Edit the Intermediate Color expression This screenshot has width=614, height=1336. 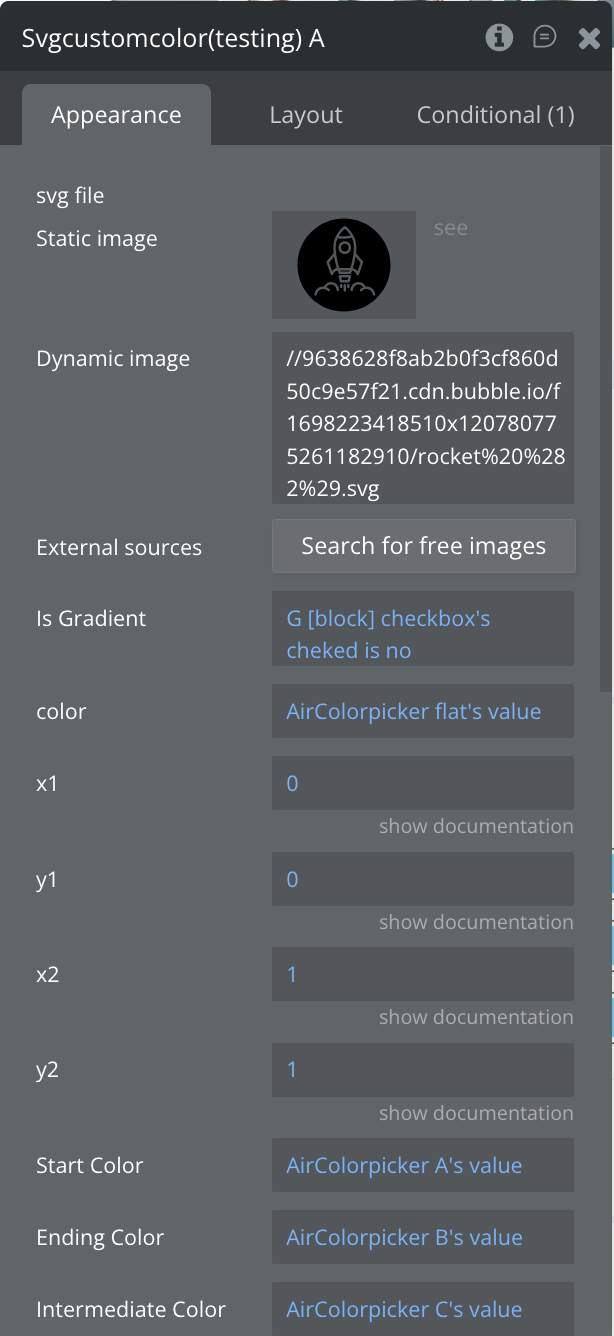[x=422, y=1309]
